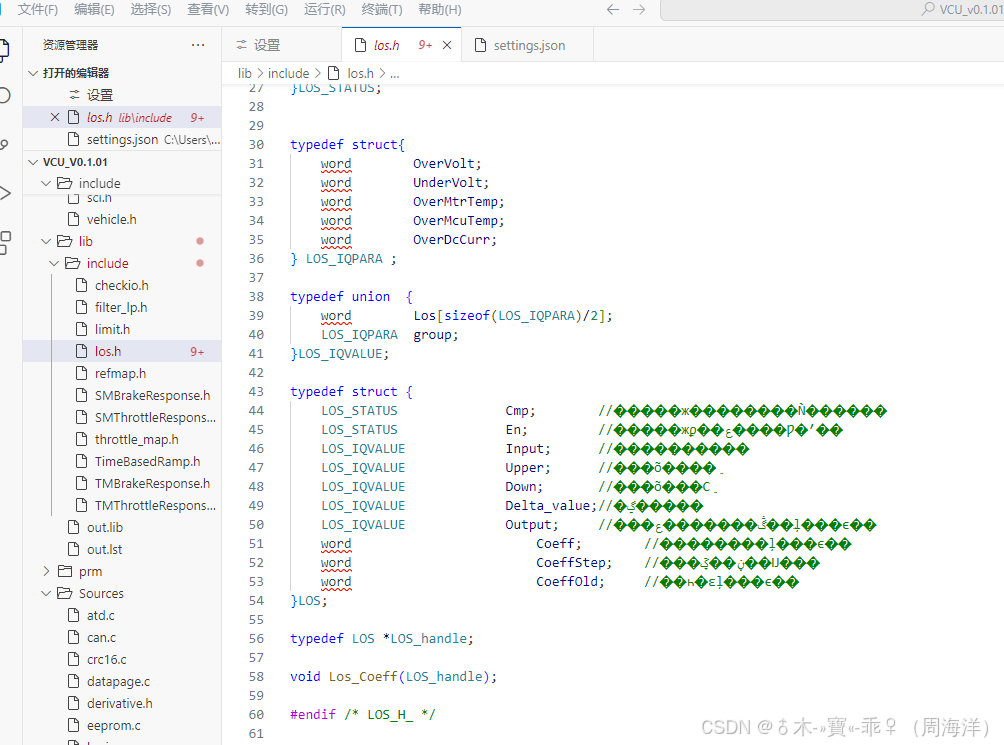1004x745 pixels.
Task: Click the breadcrumb ellipsis symbol
Action: (394, 74)
